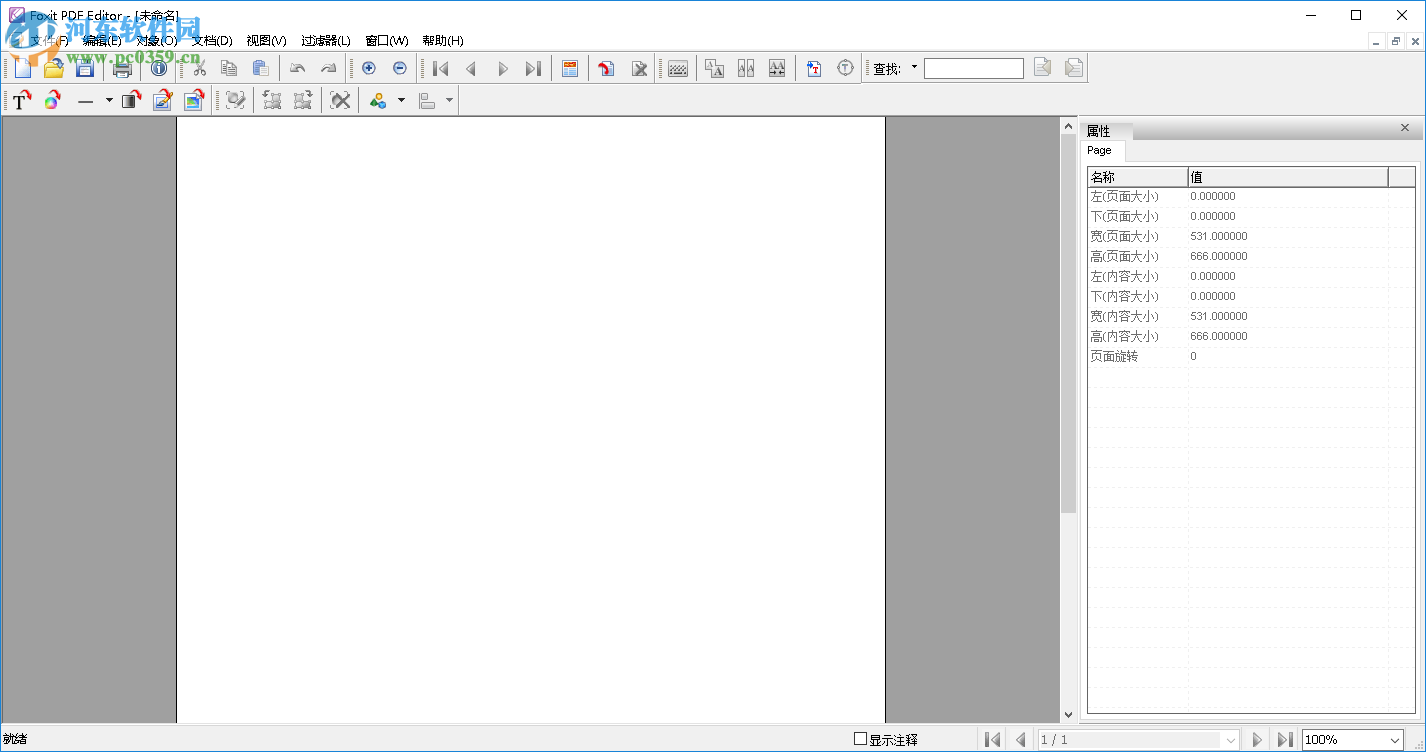Click the Print icon on the toolbar
Viewport: 1426px width, 752px height.
(122, 68)
